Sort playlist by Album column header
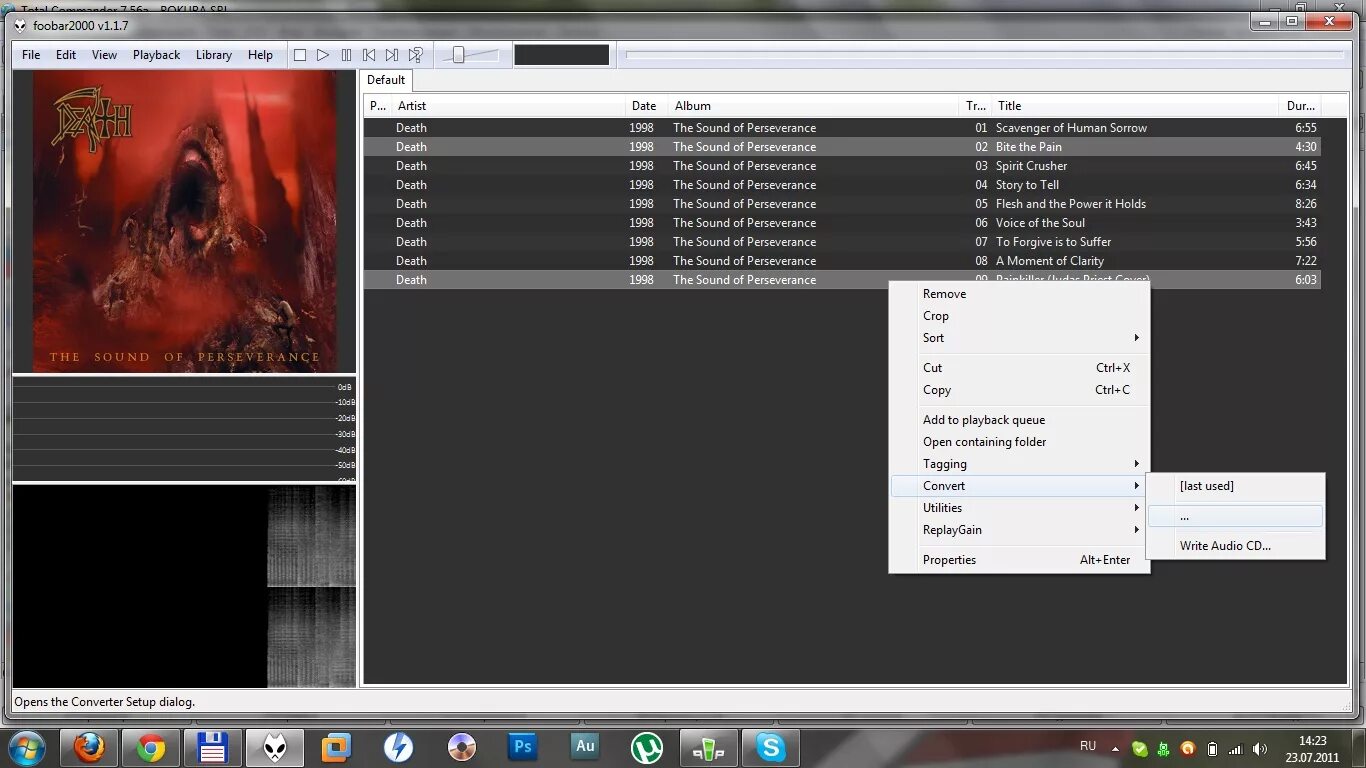1366x768 pixels. [x=815, y=105]
